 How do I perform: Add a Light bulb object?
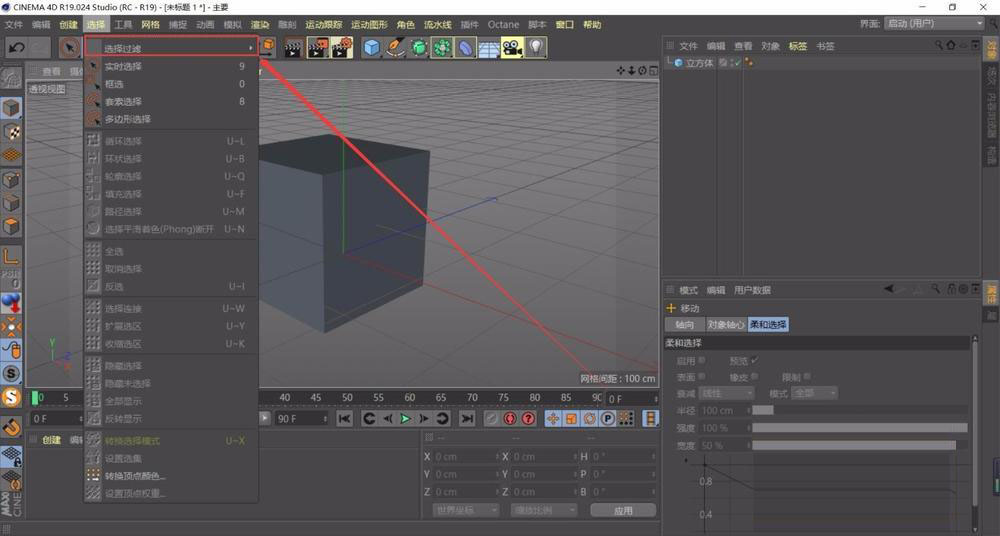(x=536, y=48)
